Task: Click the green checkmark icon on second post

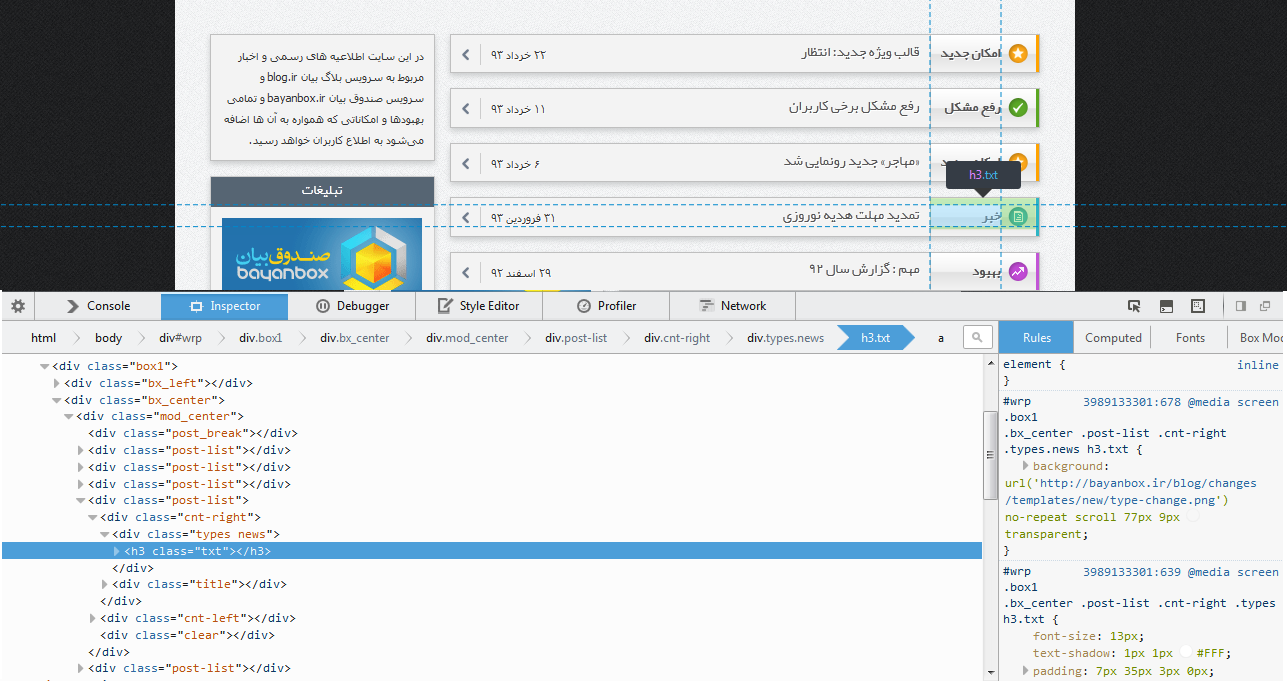Action: coord(1018,108)
